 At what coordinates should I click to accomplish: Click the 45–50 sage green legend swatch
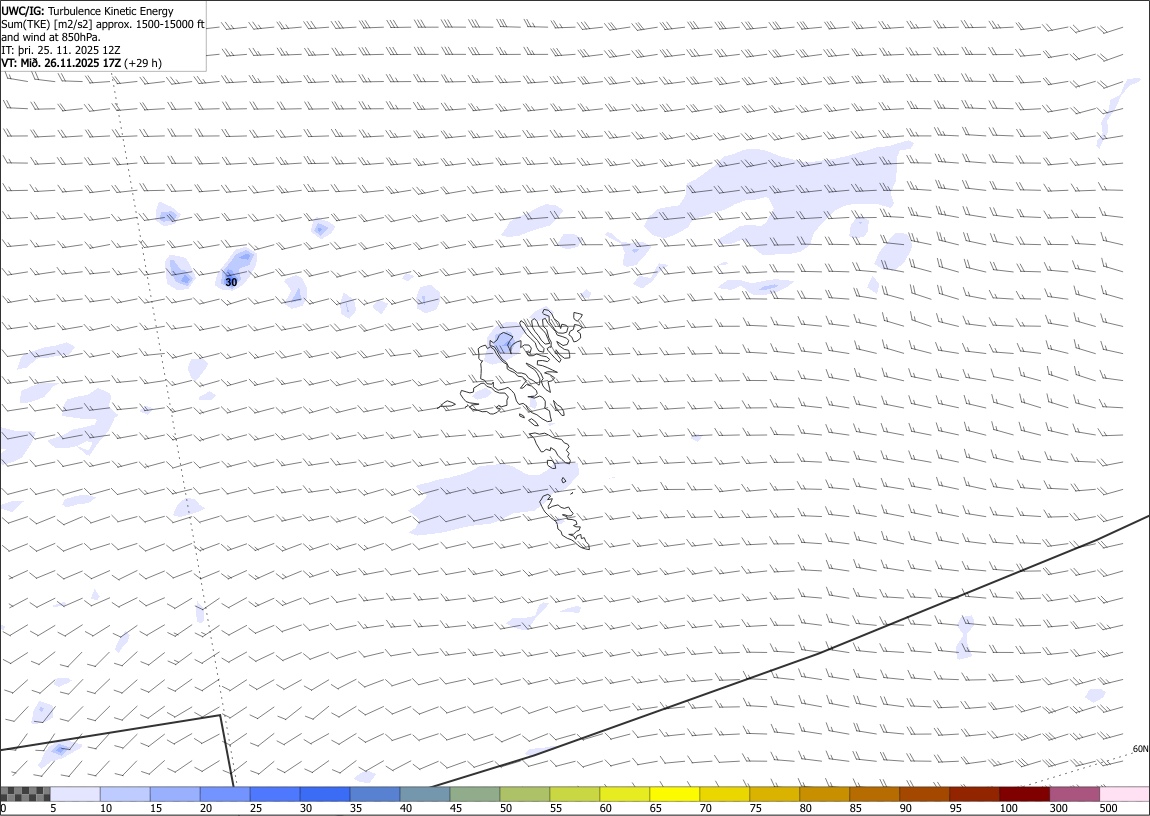click(475, 794)
